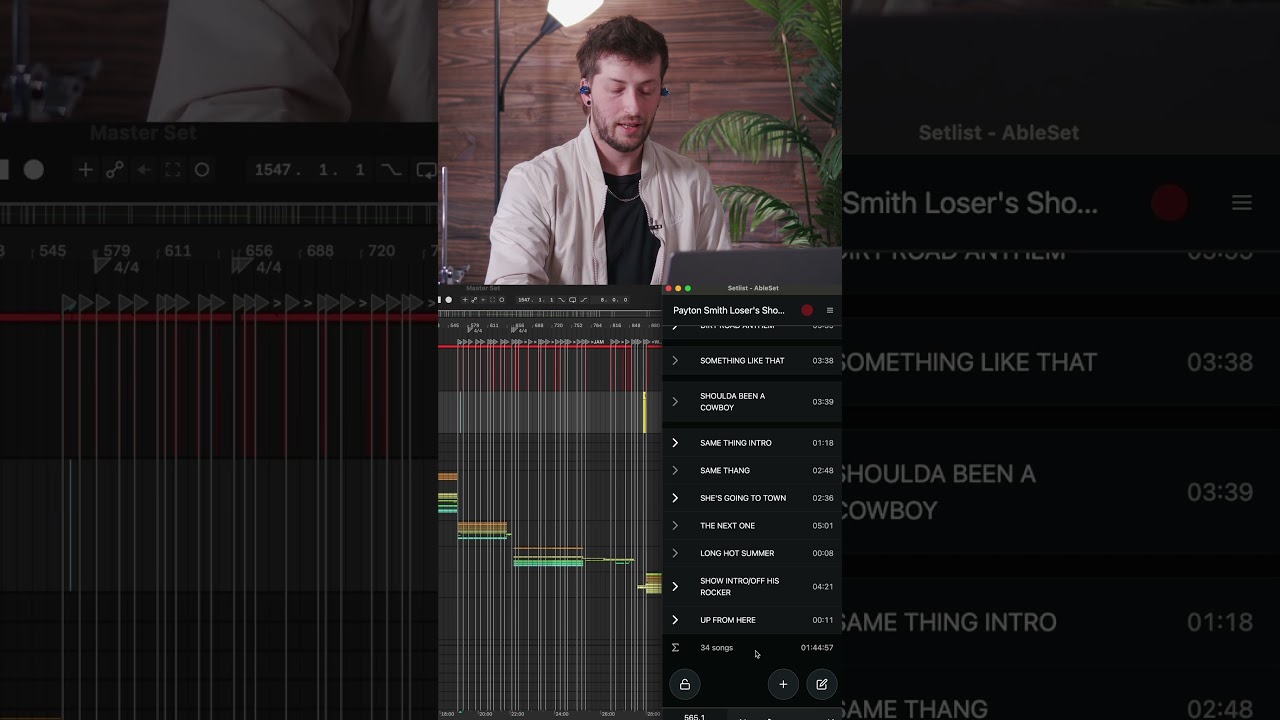Expand the SAME THING INTRO chevron
Screen dimensions: 1280x720
coord(675,443)
